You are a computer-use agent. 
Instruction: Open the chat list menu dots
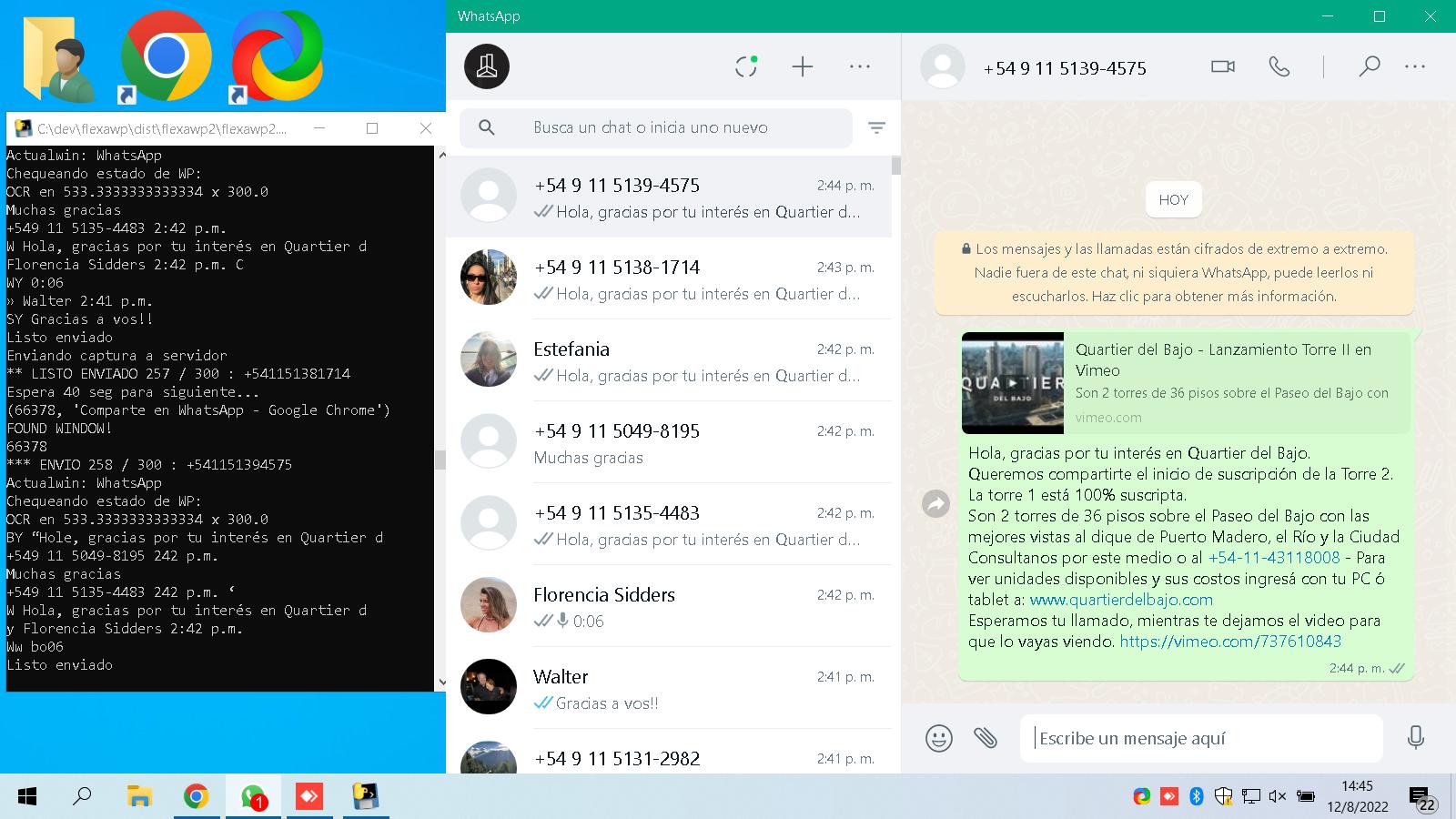[860, 66]
